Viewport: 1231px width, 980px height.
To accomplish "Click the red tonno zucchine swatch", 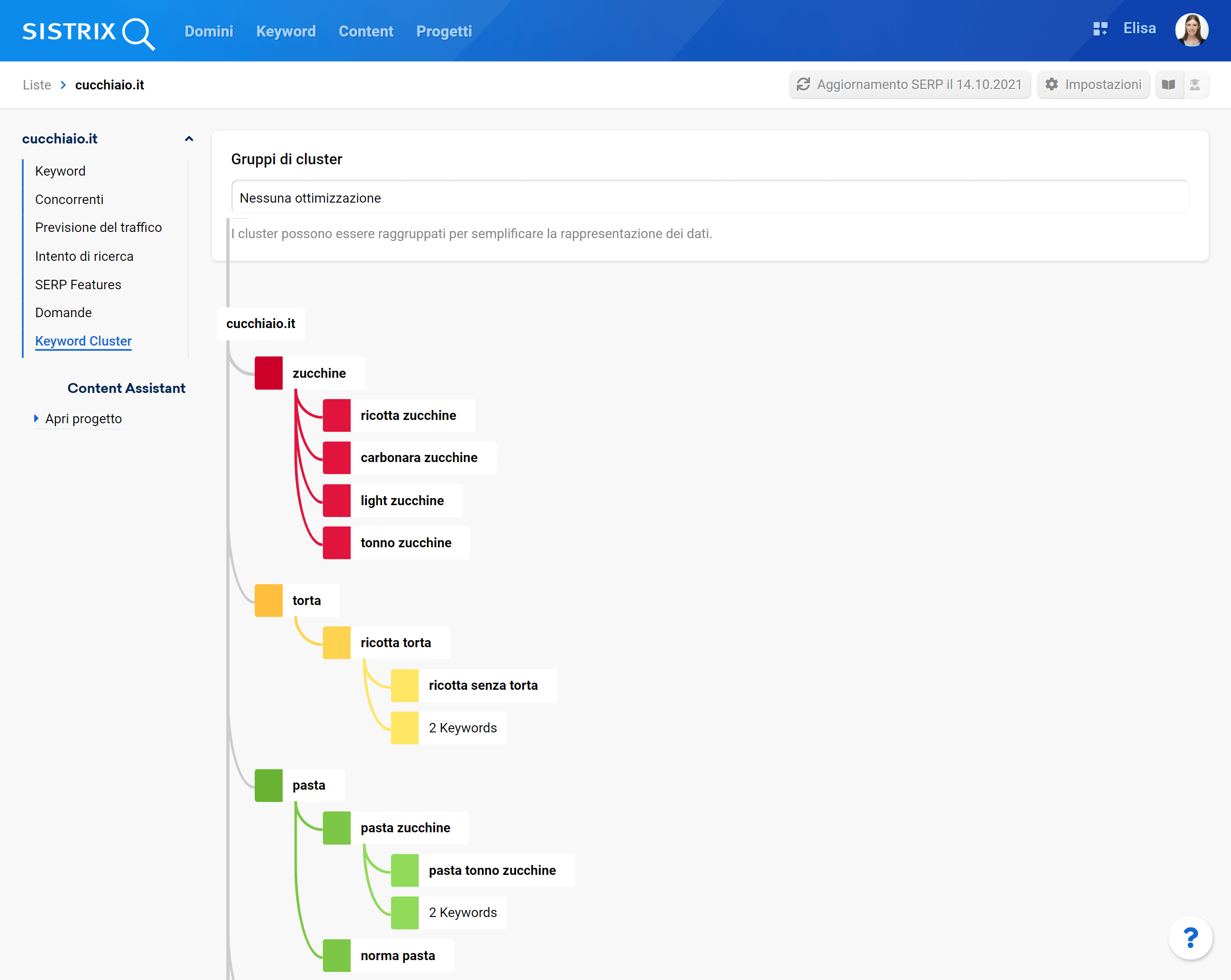I will pyautogui.click(x=336, y=543).
